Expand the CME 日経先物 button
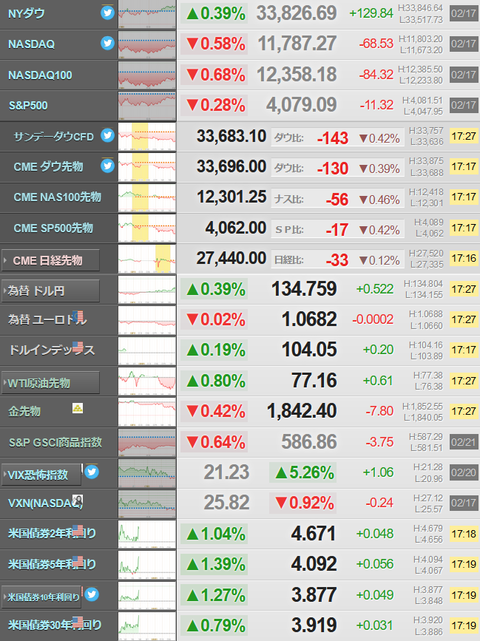Viewport: 480px width, 641px height. click(x=51, y=260)
